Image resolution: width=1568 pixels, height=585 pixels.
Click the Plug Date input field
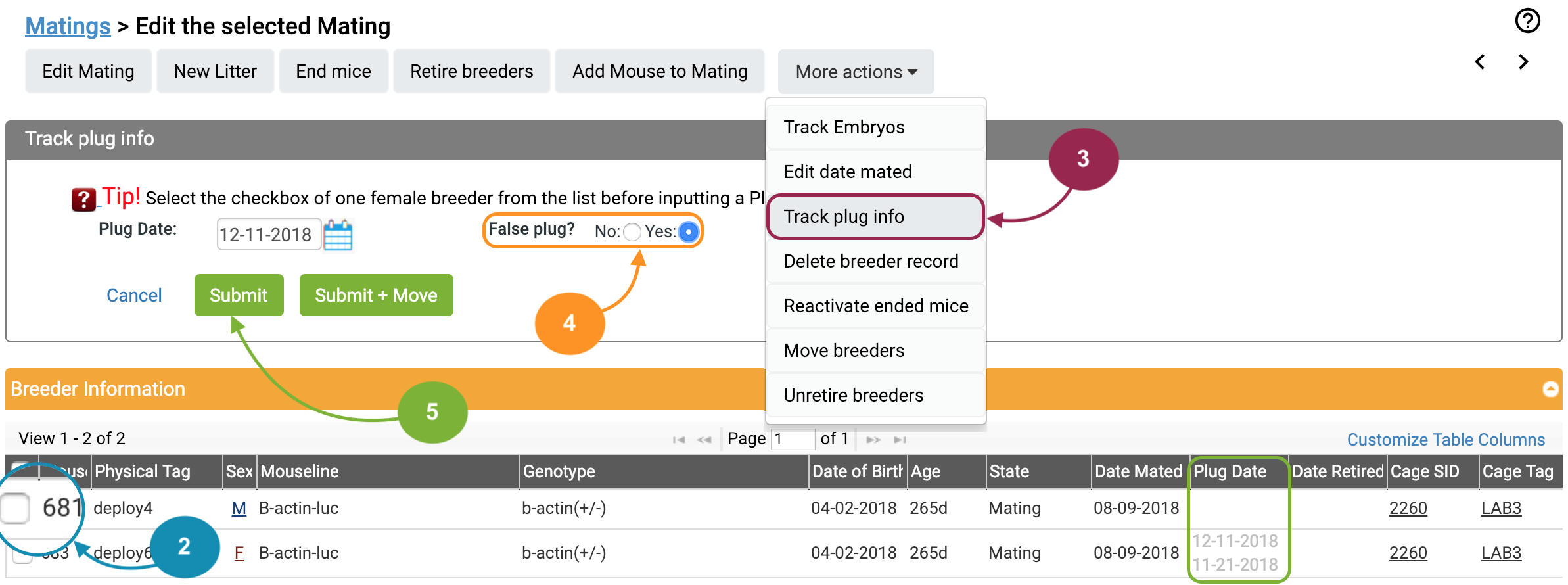[269, 235]
